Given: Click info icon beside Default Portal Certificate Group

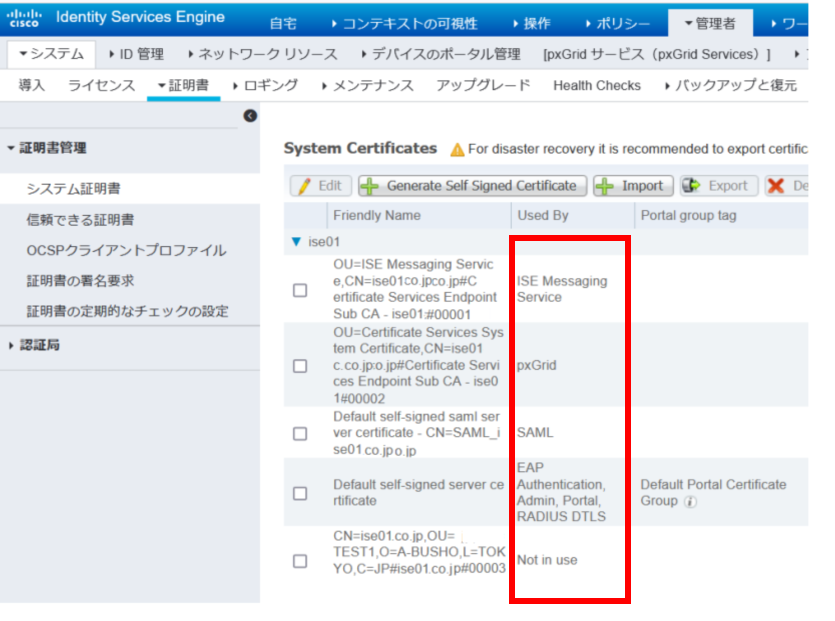Looking at the screenshot, I should tap(689, 501).
